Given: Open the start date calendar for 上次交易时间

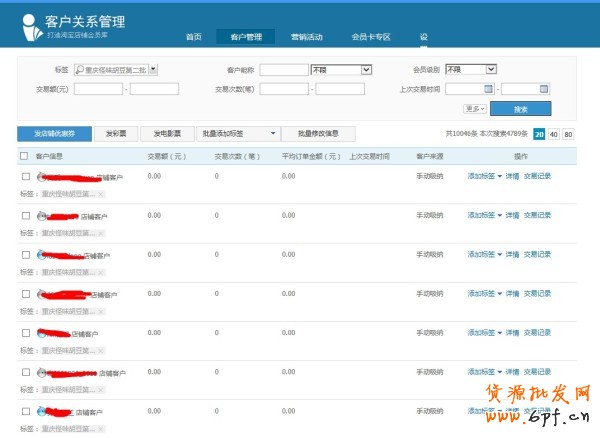Looking at the screenshot, I should click(x=488, y=89).
